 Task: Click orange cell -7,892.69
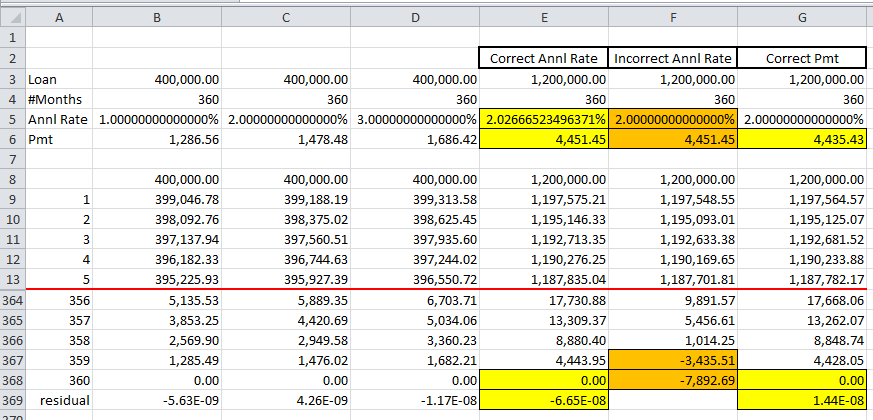(673, 380)
